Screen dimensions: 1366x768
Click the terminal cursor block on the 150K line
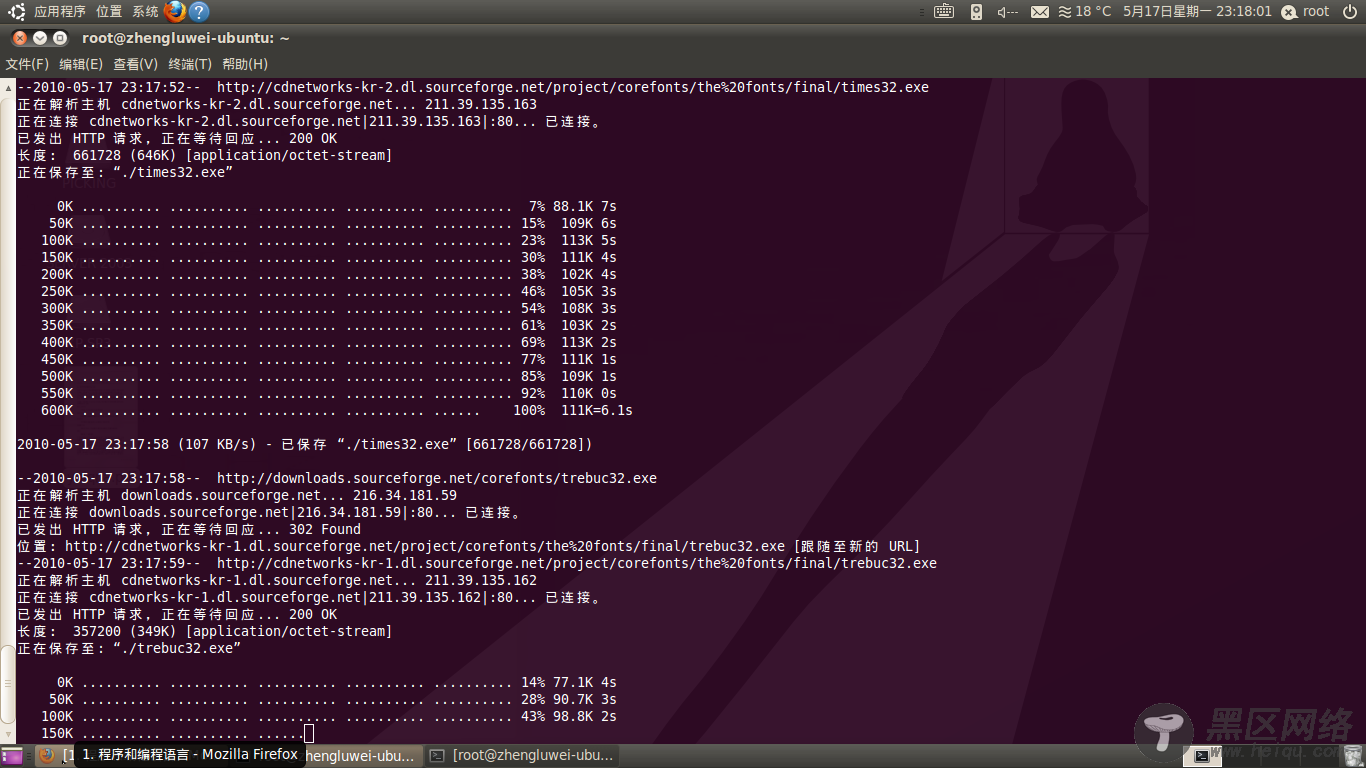309,734
